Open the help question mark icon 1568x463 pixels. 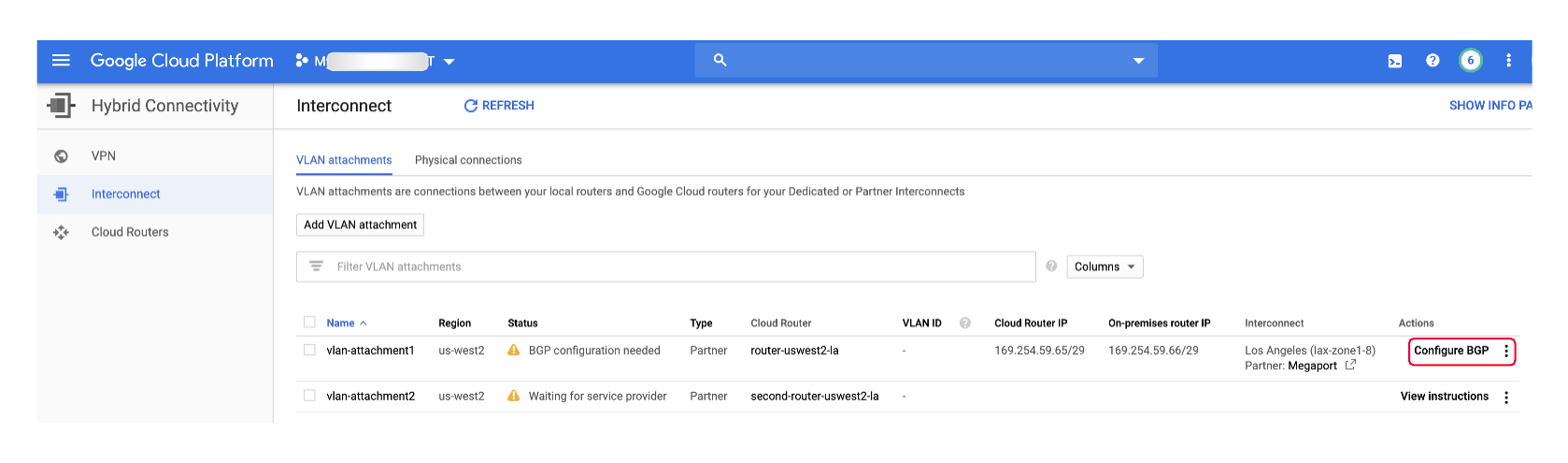[x=1433, y=61]
